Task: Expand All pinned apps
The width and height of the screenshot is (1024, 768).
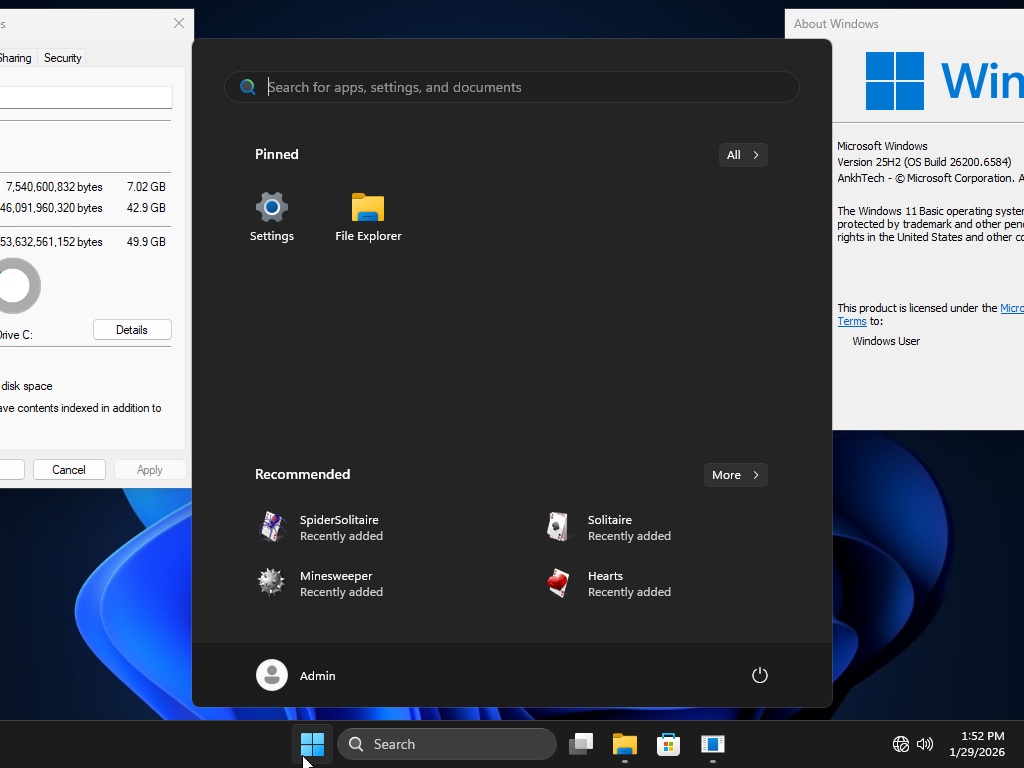Action: [743, 154]
